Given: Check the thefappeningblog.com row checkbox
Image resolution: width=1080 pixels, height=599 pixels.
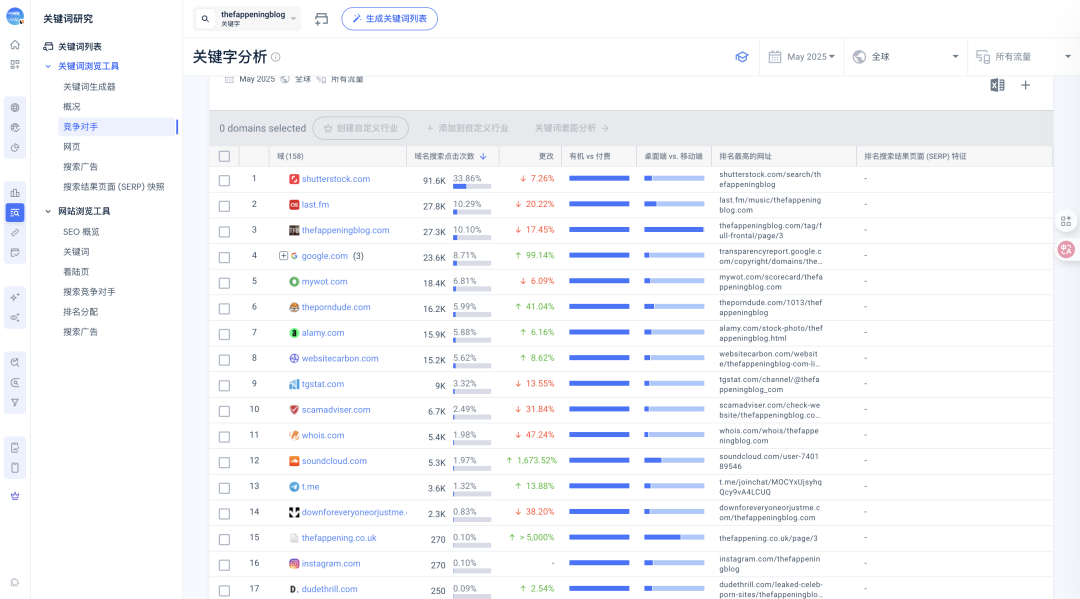Looking at the screenshot, I should tap(225, 231).
